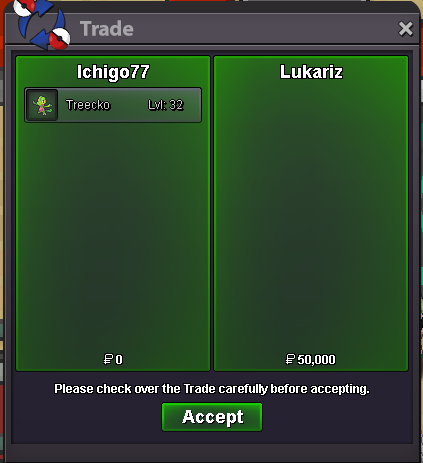Click the Lvl: 32 level text
The image size is (423, 463).
point(166,105)
